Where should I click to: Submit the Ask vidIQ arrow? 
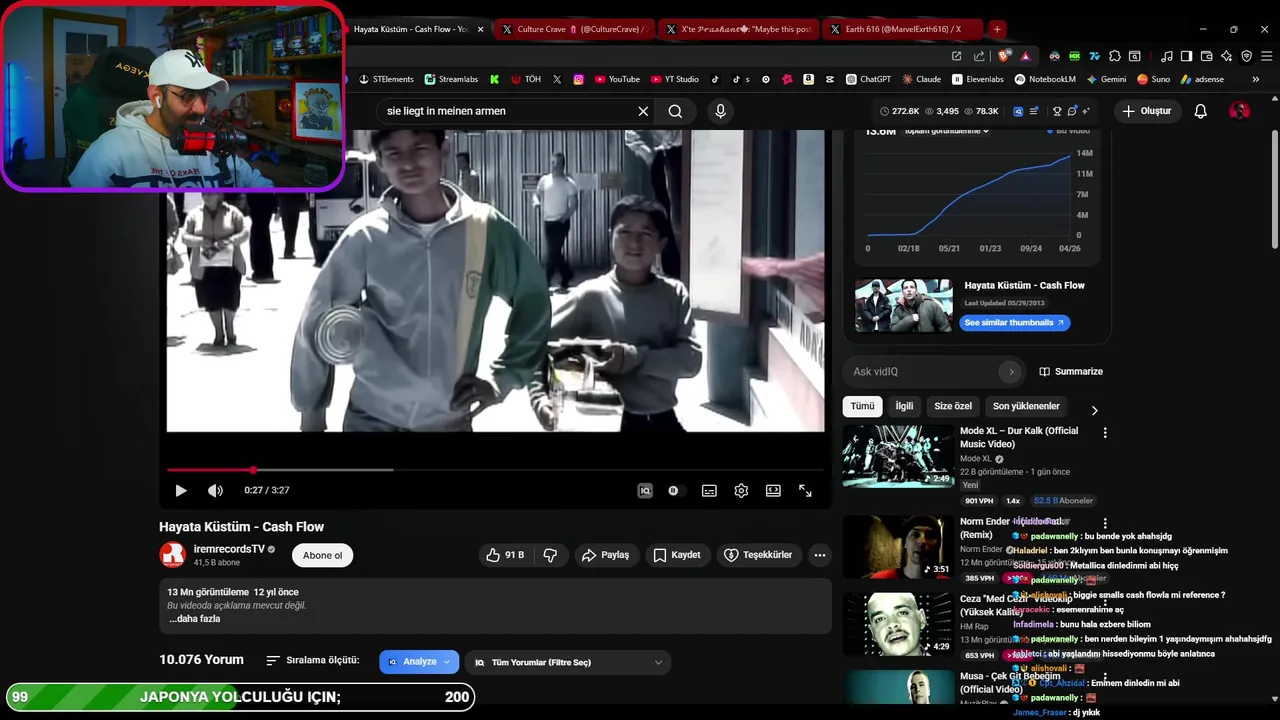pos(1011,372)
